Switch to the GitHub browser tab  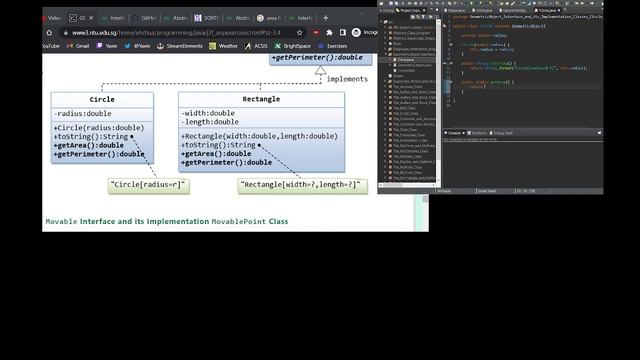(x=145, y=18)
